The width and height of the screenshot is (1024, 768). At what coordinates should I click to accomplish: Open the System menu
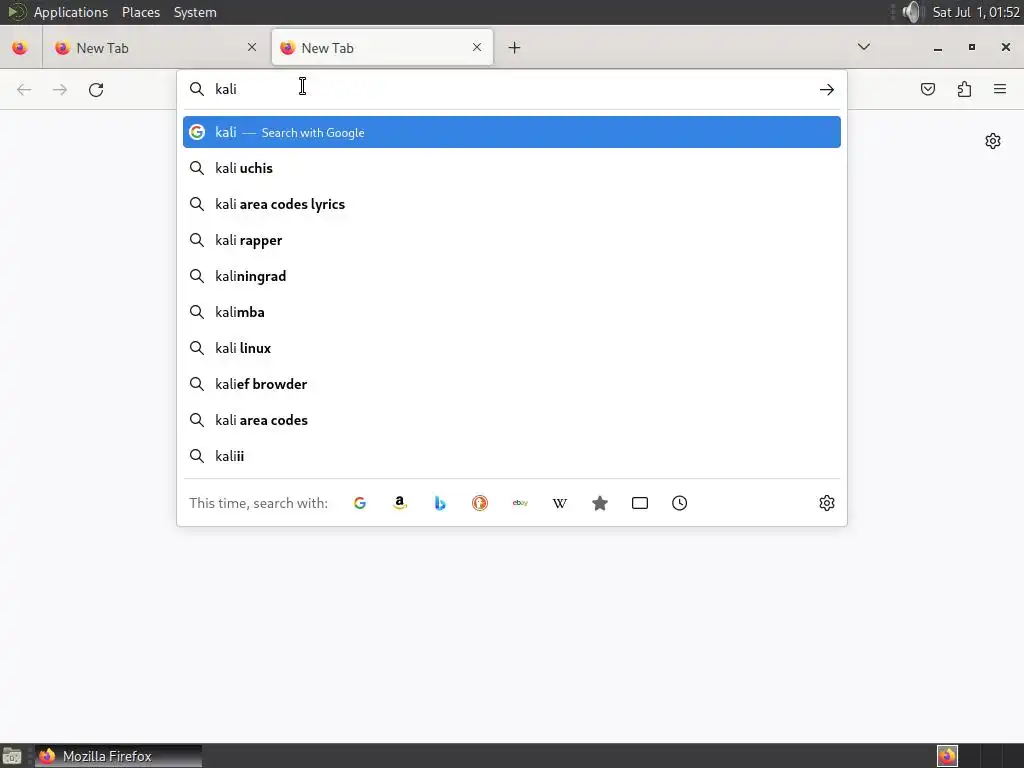point(195,12)
